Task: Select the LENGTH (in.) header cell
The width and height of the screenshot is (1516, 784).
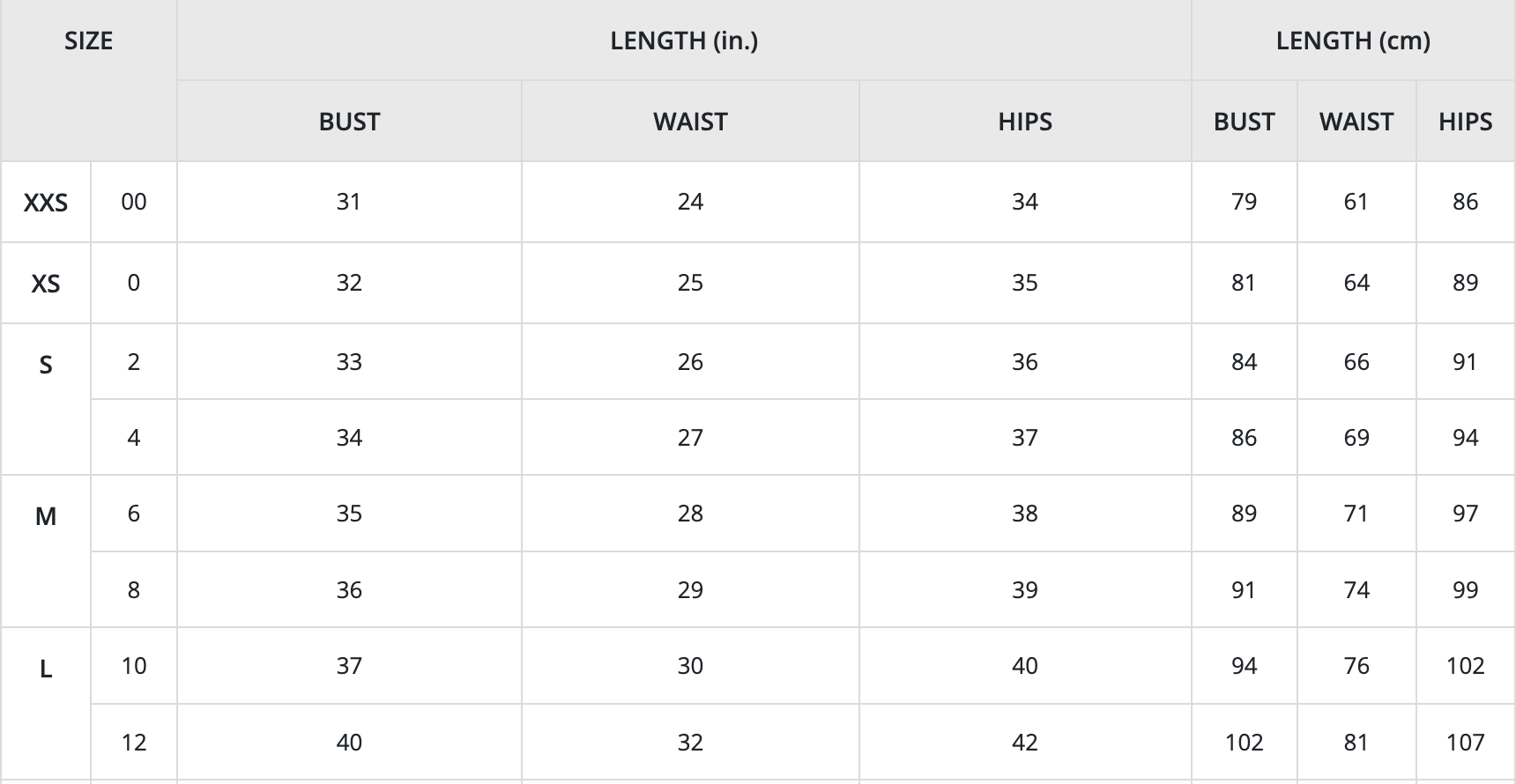Action: (684, 41)
